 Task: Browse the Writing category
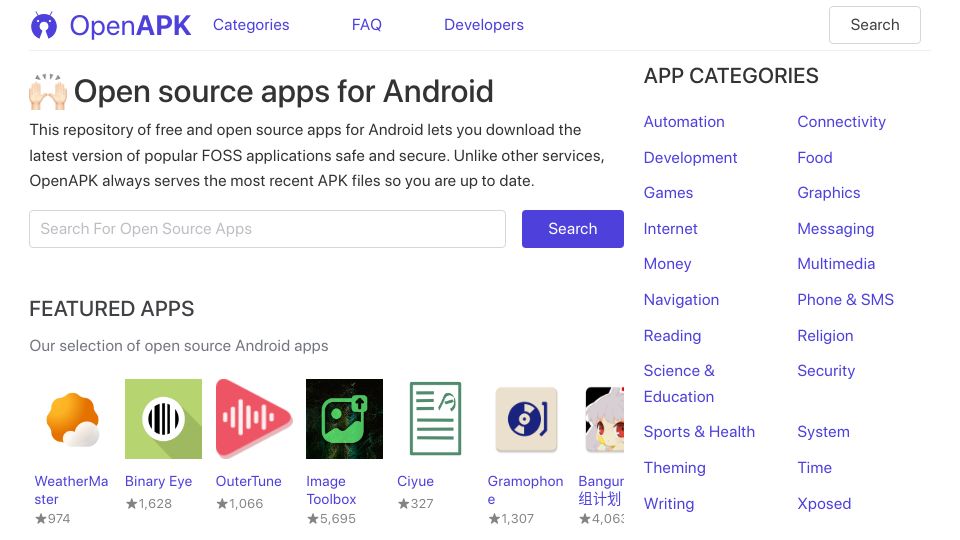(669, 504)
